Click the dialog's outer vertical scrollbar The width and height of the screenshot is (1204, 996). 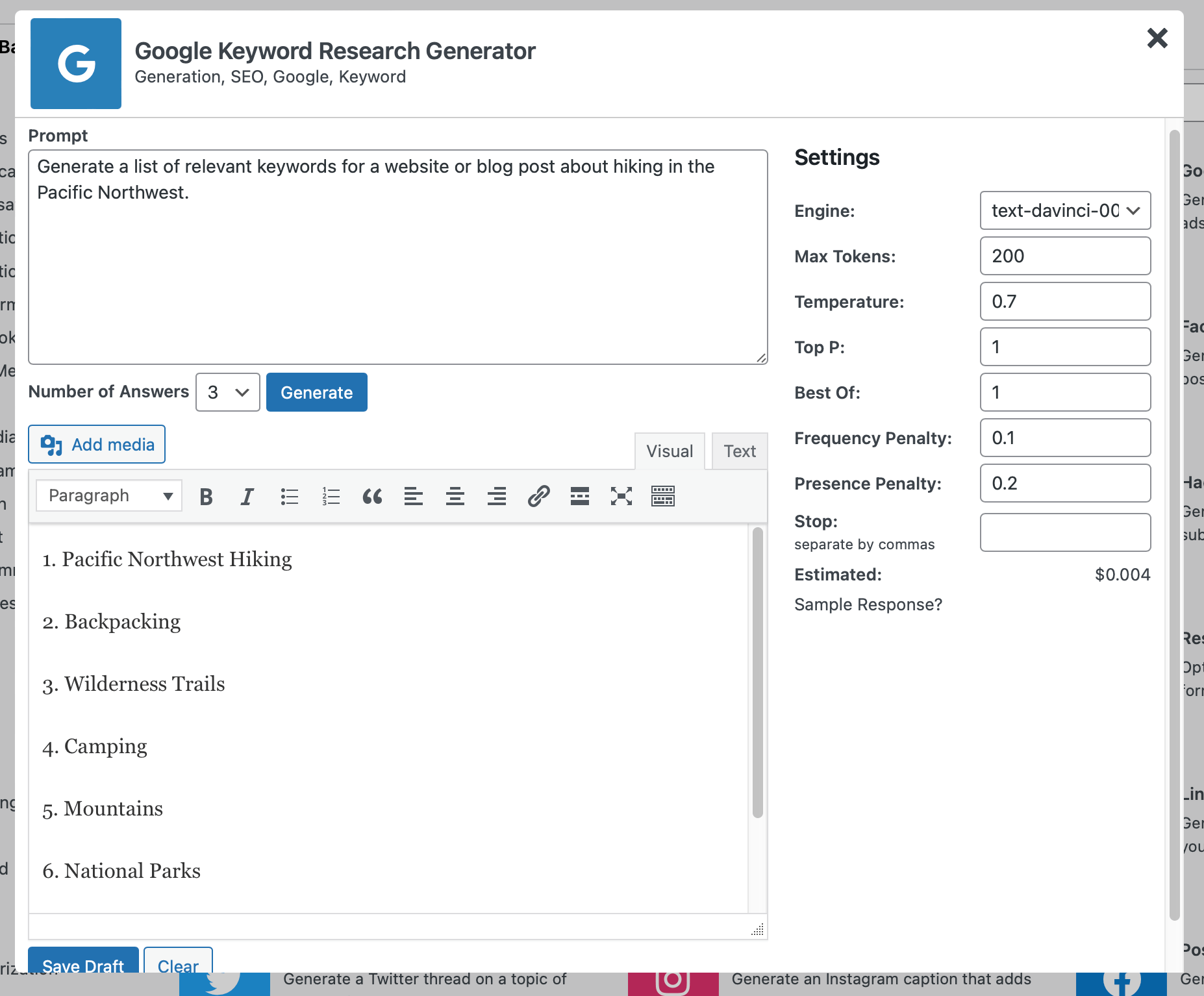[x=1174, y=525]
